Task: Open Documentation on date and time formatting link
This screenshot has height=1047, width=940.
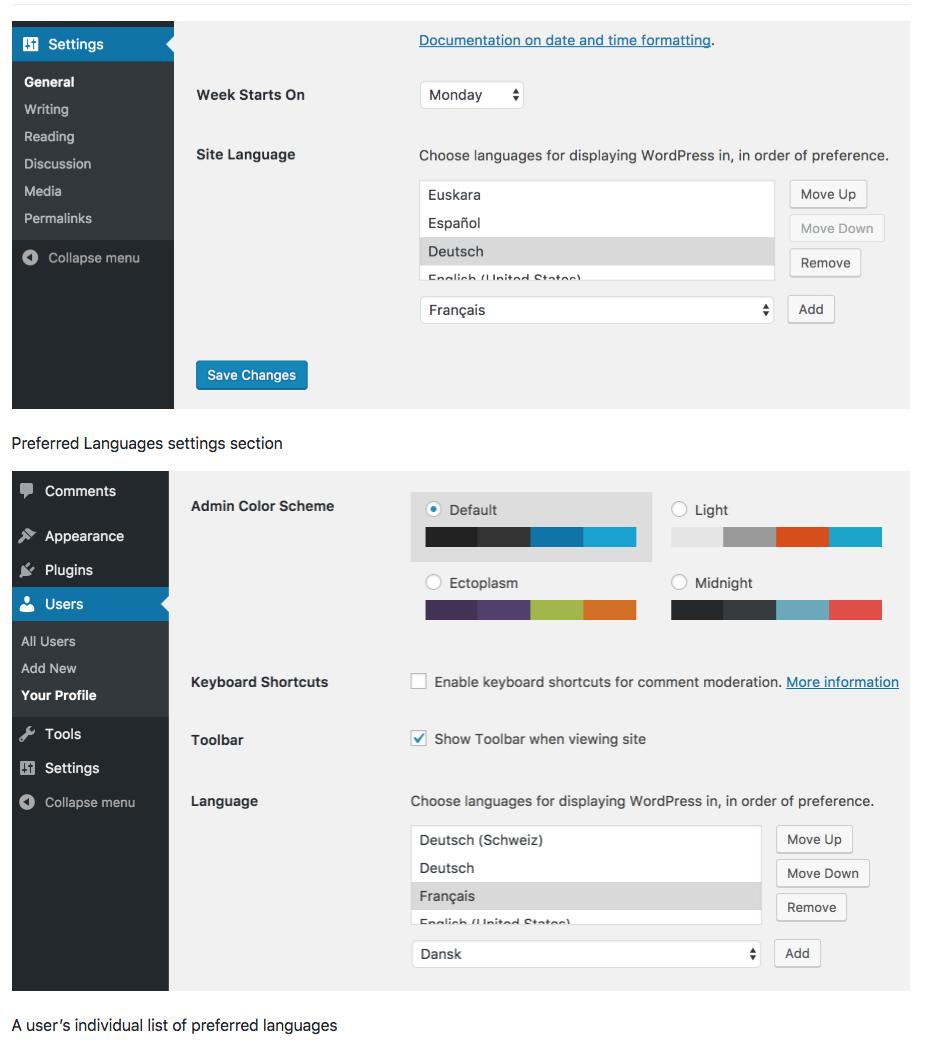Action: 565,40
